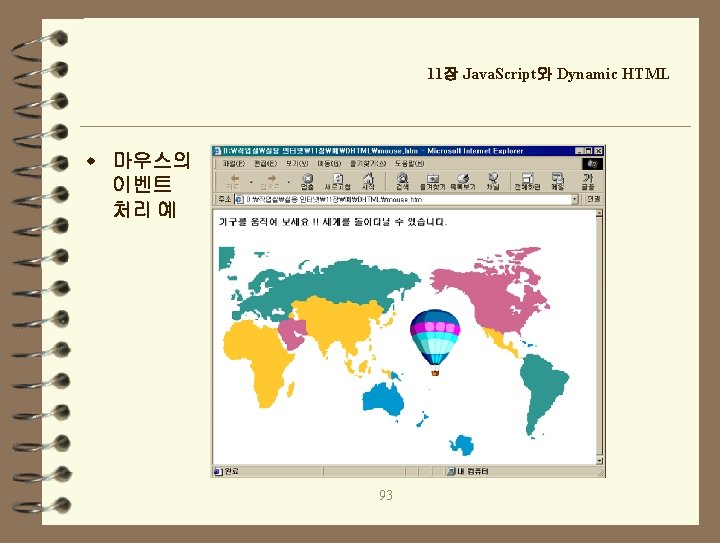
Task: Click the Forward (앞으로) toolbar arrow
Action: (270, 181)
